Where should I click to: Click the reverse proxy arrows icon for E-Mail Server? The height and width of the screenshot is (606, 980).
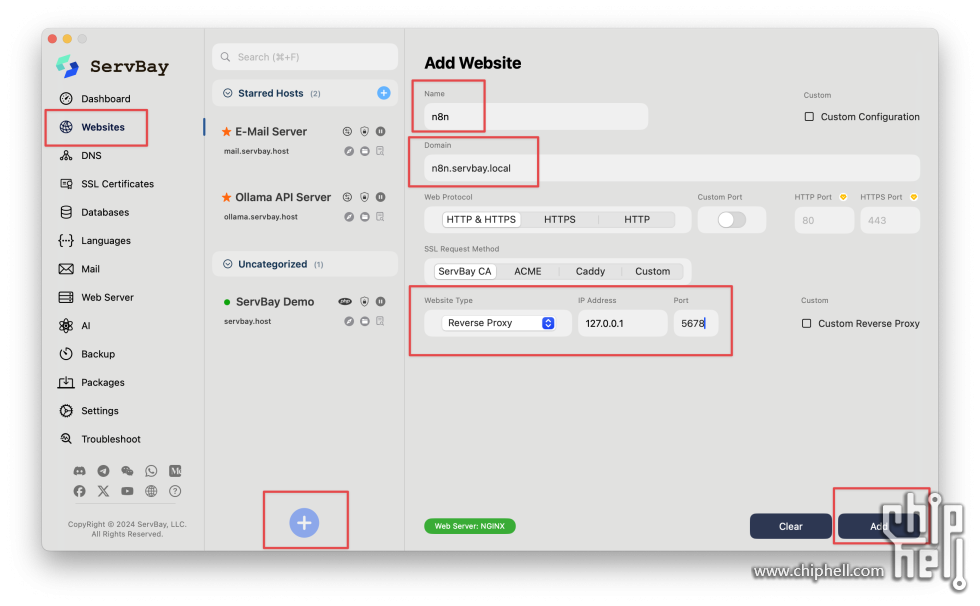point(348,131)
